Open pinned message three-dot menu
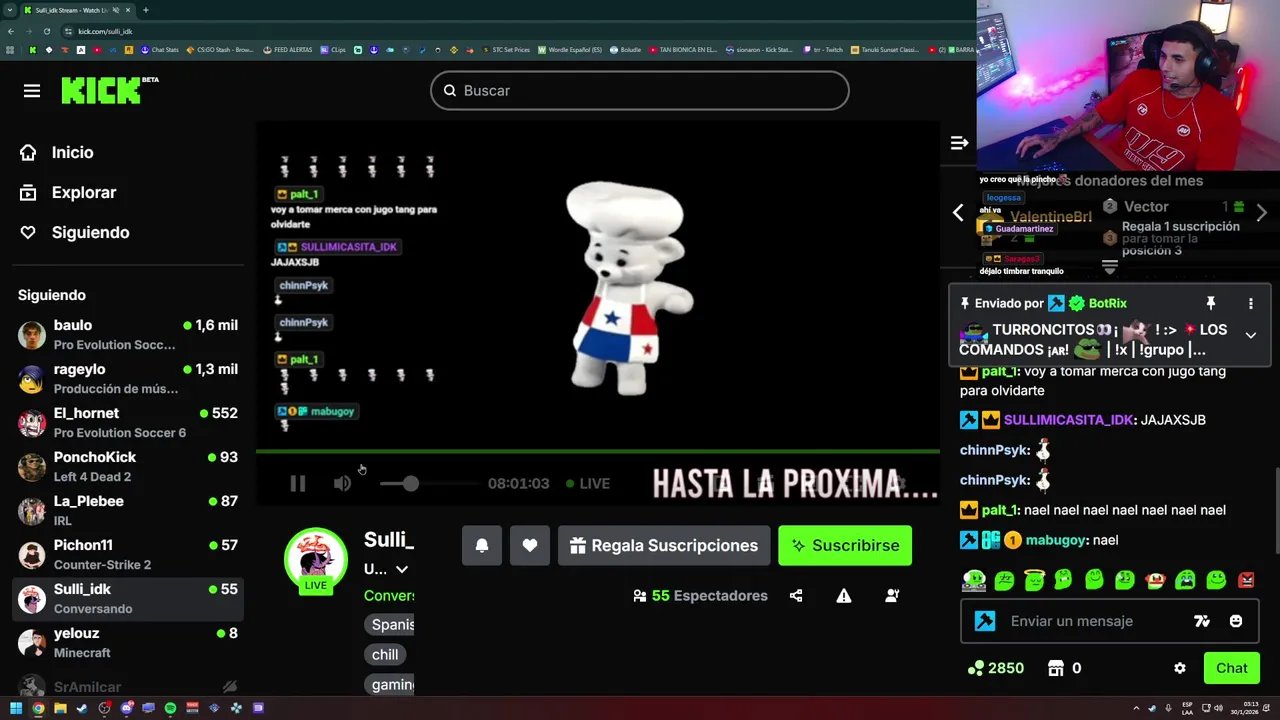1280x720 pixels. pos(1250,303)
